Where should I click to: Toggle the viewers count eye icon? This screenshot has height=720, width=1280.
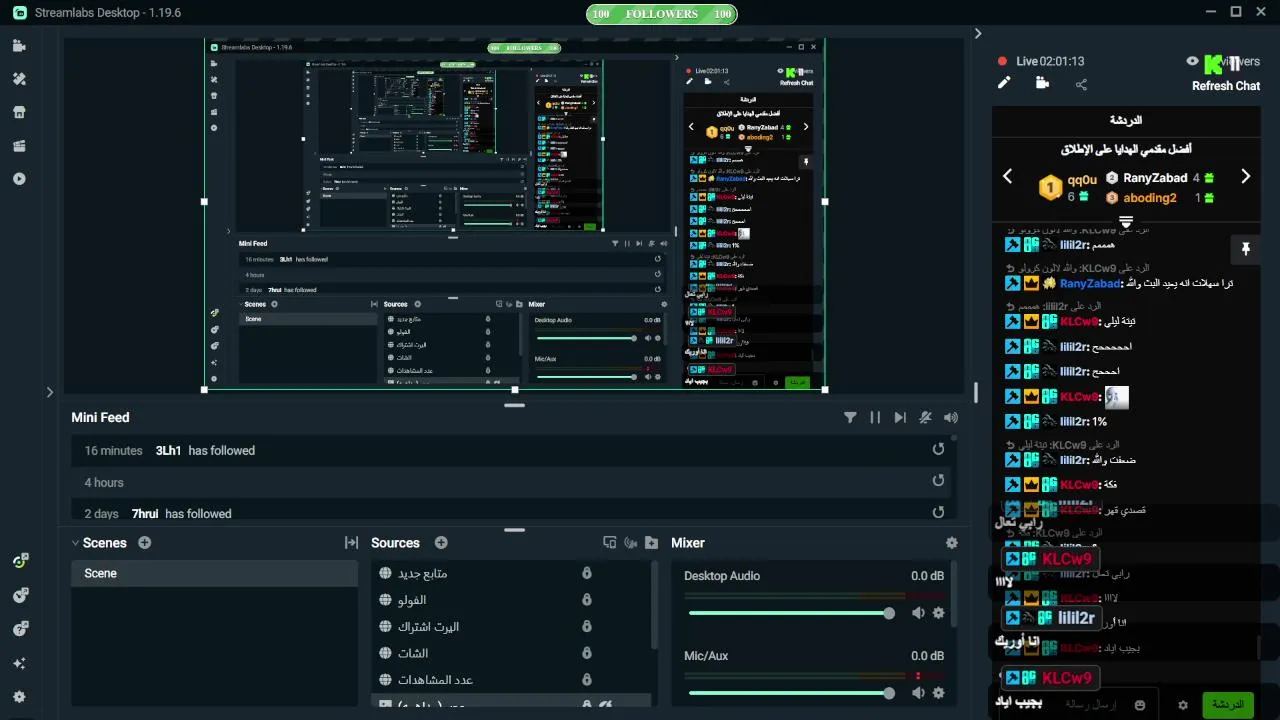click(1192, 61)
